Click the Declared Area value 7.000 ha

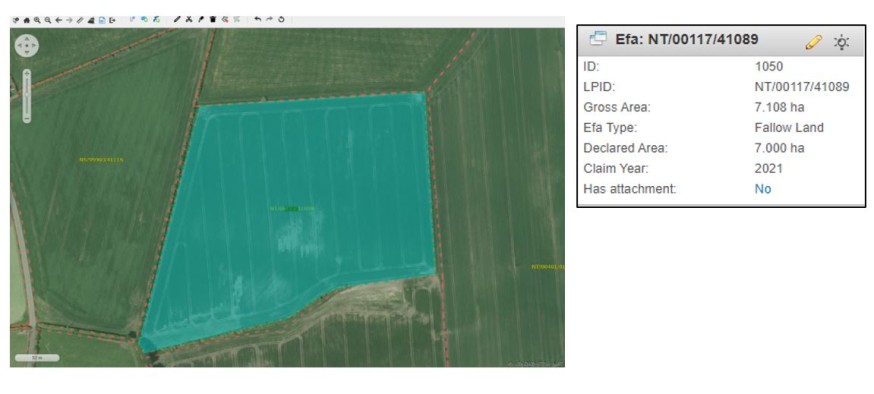(x=779, y=148)
